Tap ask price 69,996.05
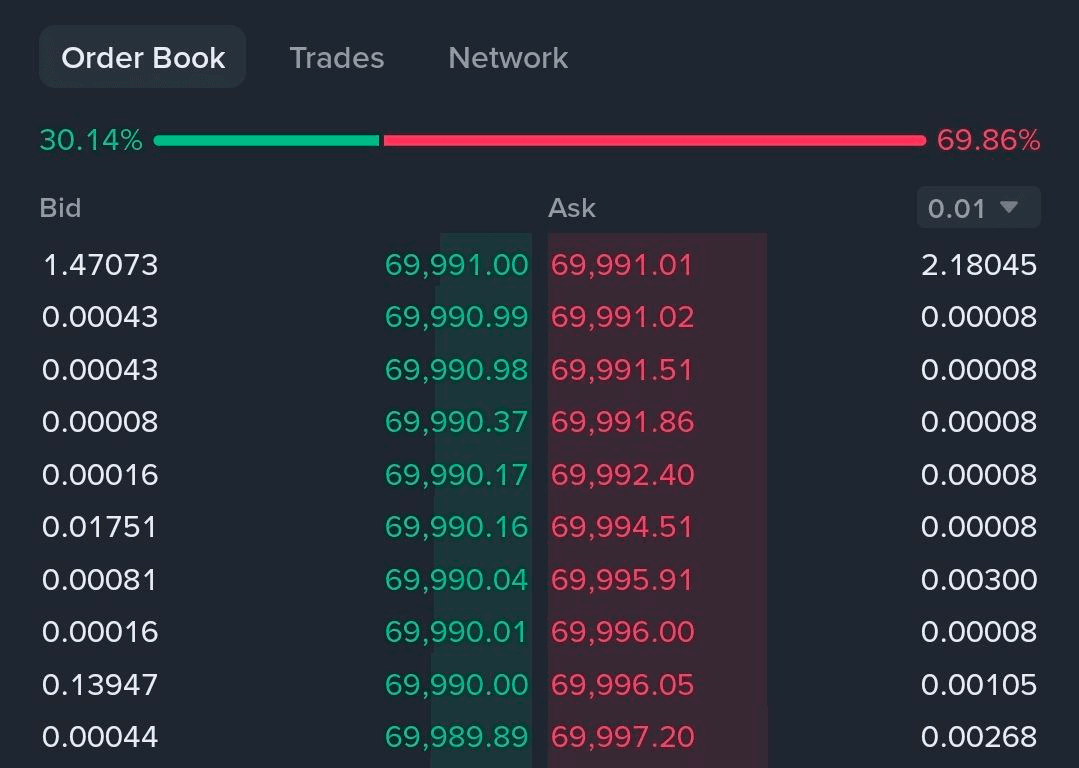1079x768 pixels. click(x=621, y=684)
